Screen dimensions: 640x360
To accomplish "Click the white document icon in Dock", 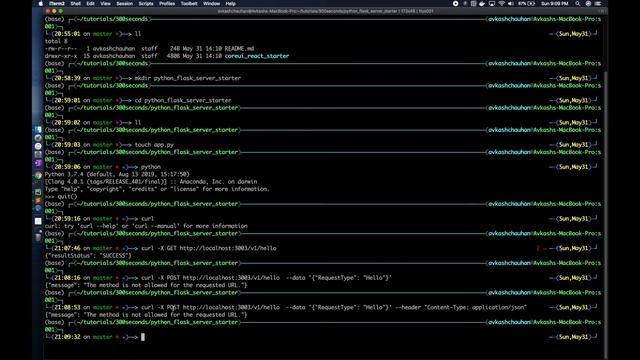I will [38, 221].
